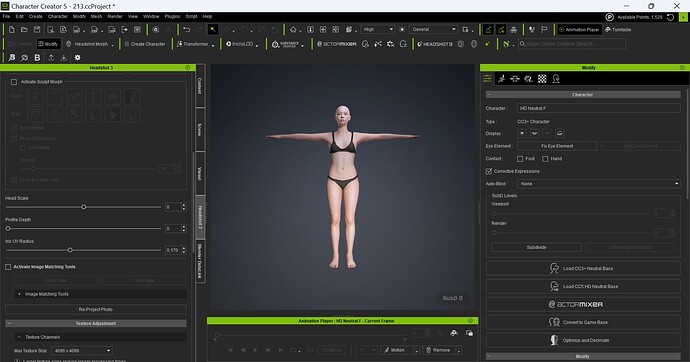
Task: Click the Undo arrow icon
Action: tap(187, 29)
